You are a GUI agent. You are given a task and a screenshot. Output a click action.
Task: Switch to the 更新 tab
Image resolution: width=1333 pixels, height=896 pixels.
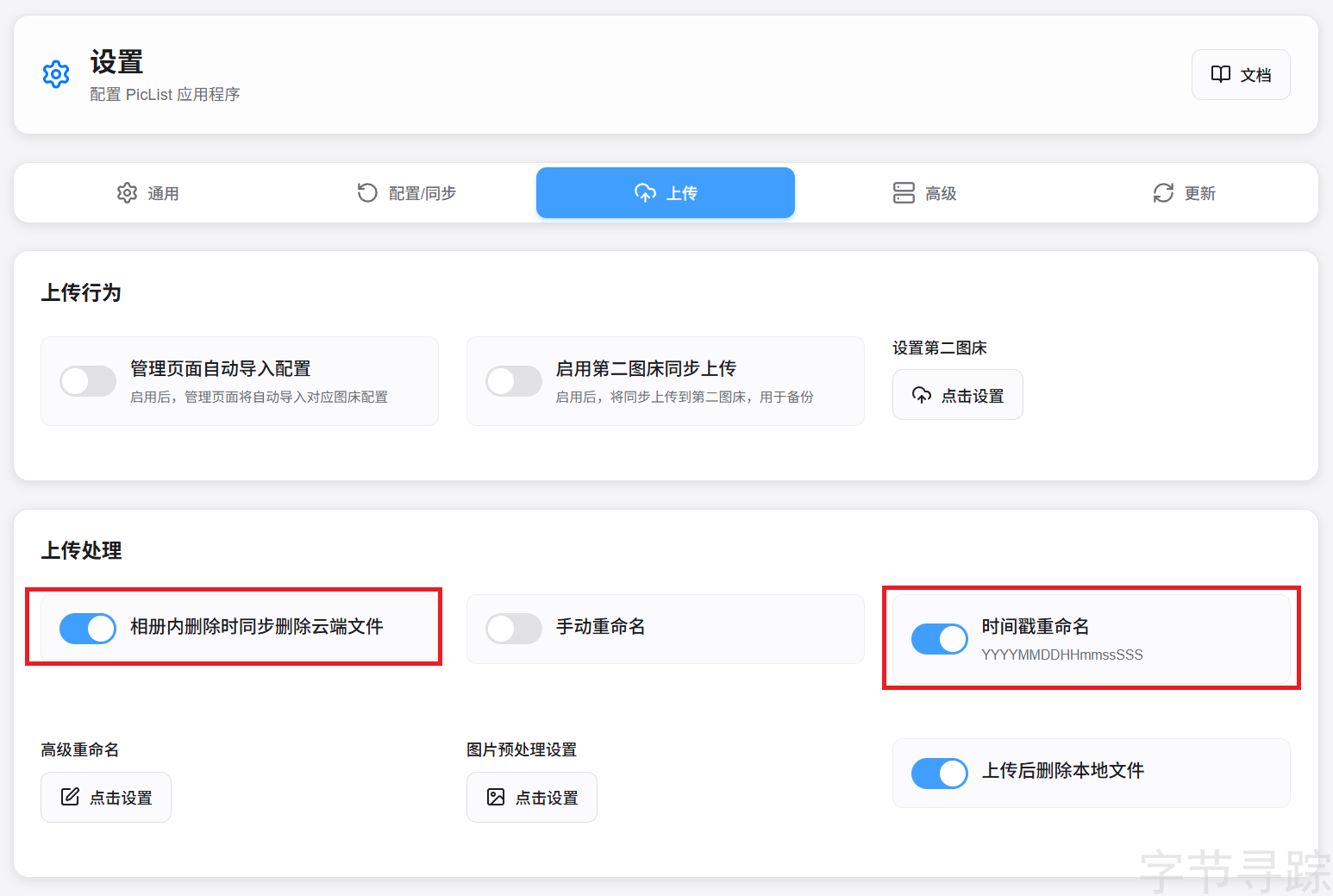click(1184, 193)
